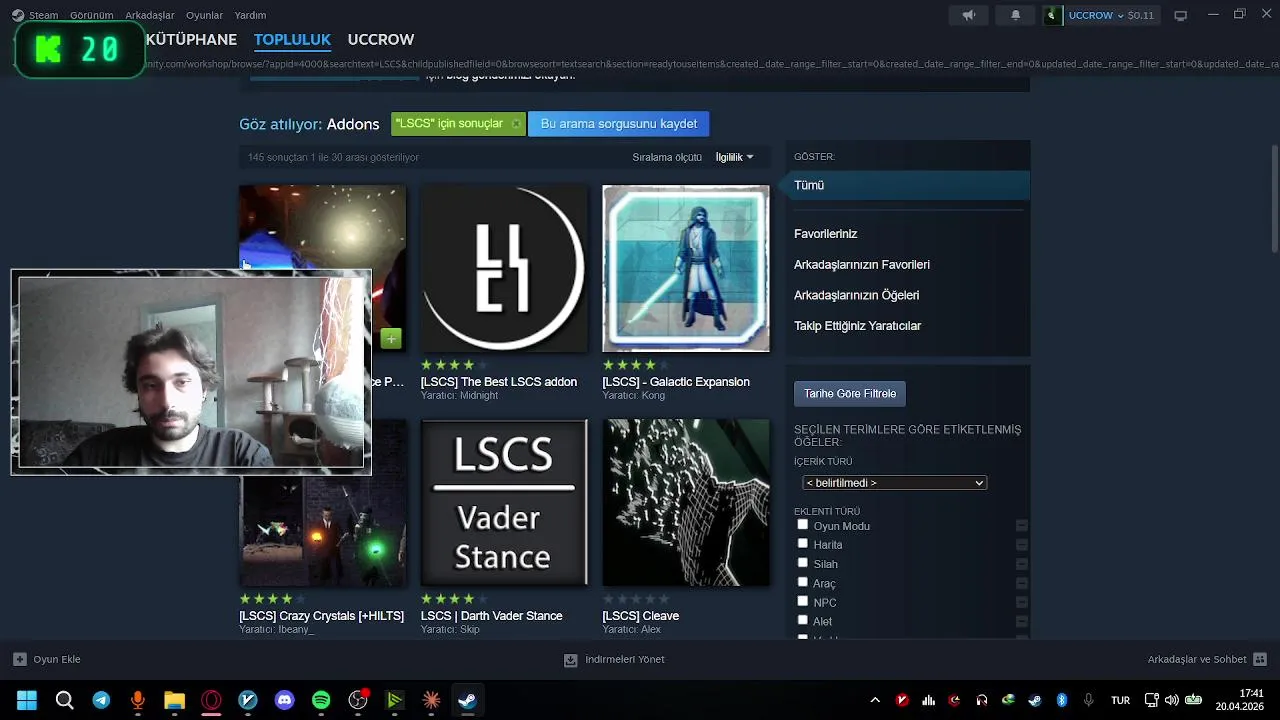Open Spotify from the taskbar
1280x720 pixels.
[321, 700]
